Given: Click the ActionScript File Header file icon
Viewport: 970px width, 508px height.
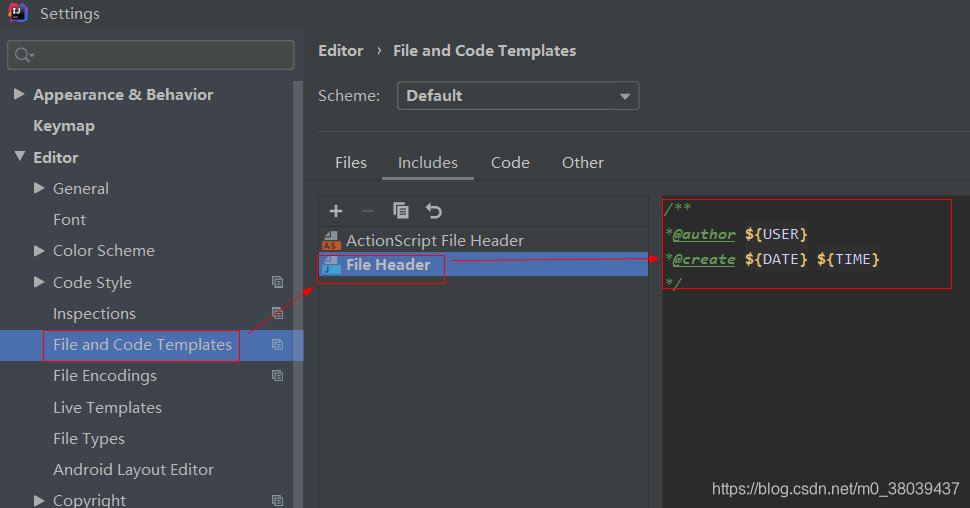Looking at the screenshot, I should [x=331, y=240].
